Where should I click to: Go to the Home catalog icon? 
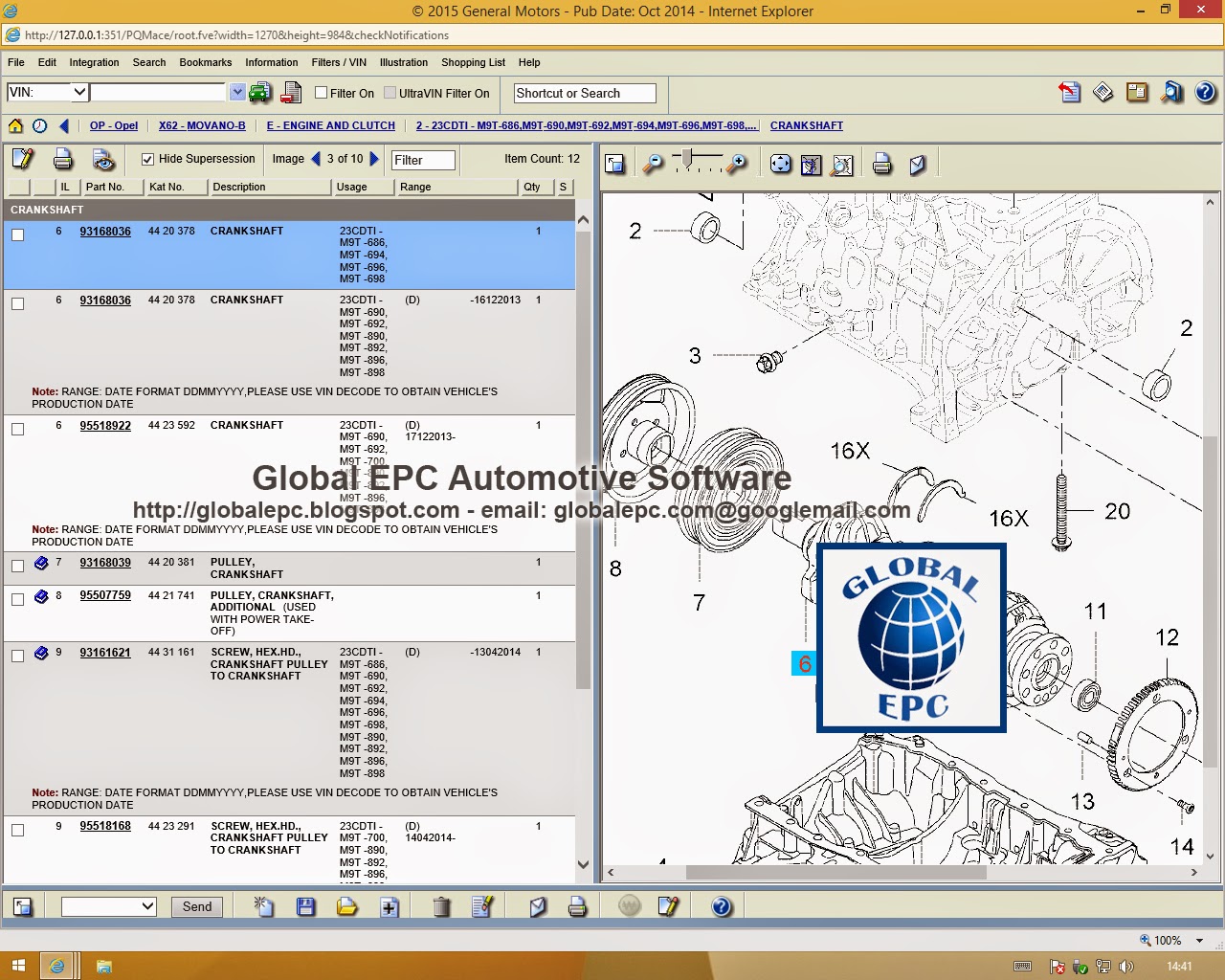pos(15,125)
